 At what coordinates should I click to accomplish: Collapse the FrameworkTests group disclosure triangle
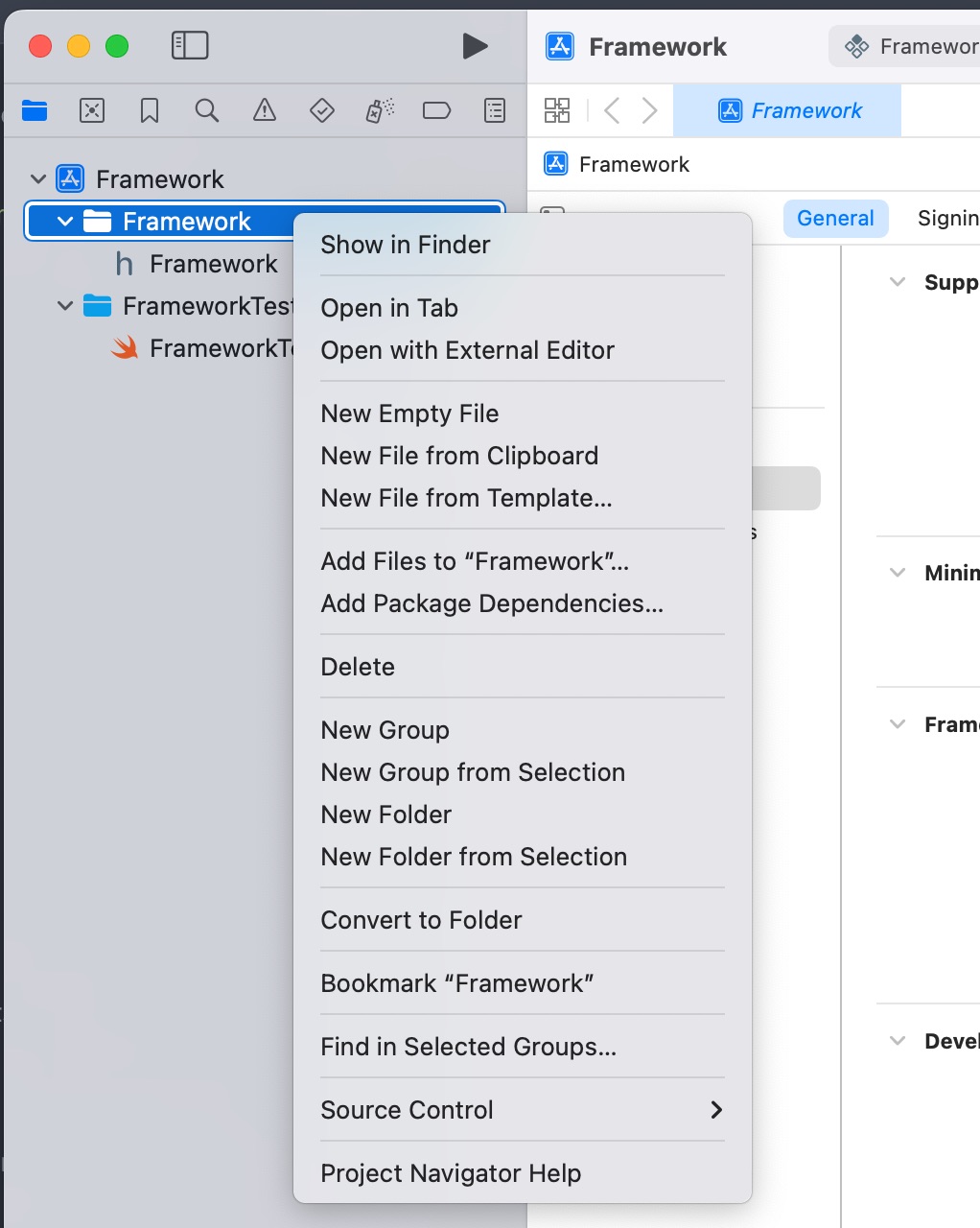coord(64,306)
